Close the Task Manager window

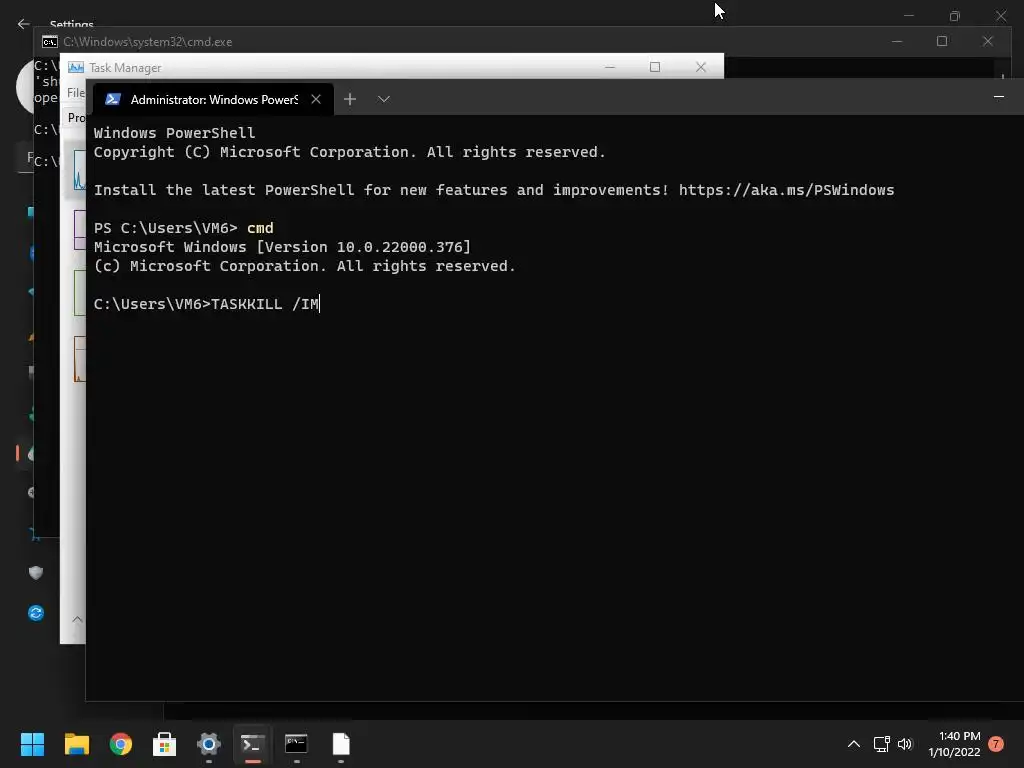click(701, 67)
